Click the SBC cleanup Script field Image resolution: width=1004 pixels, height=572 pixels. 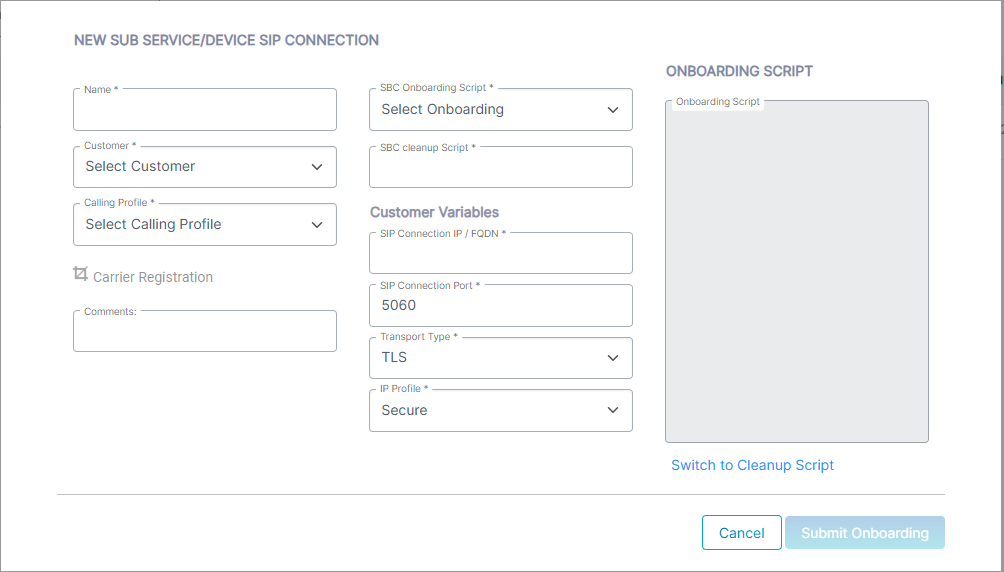[x=501, y=167]
